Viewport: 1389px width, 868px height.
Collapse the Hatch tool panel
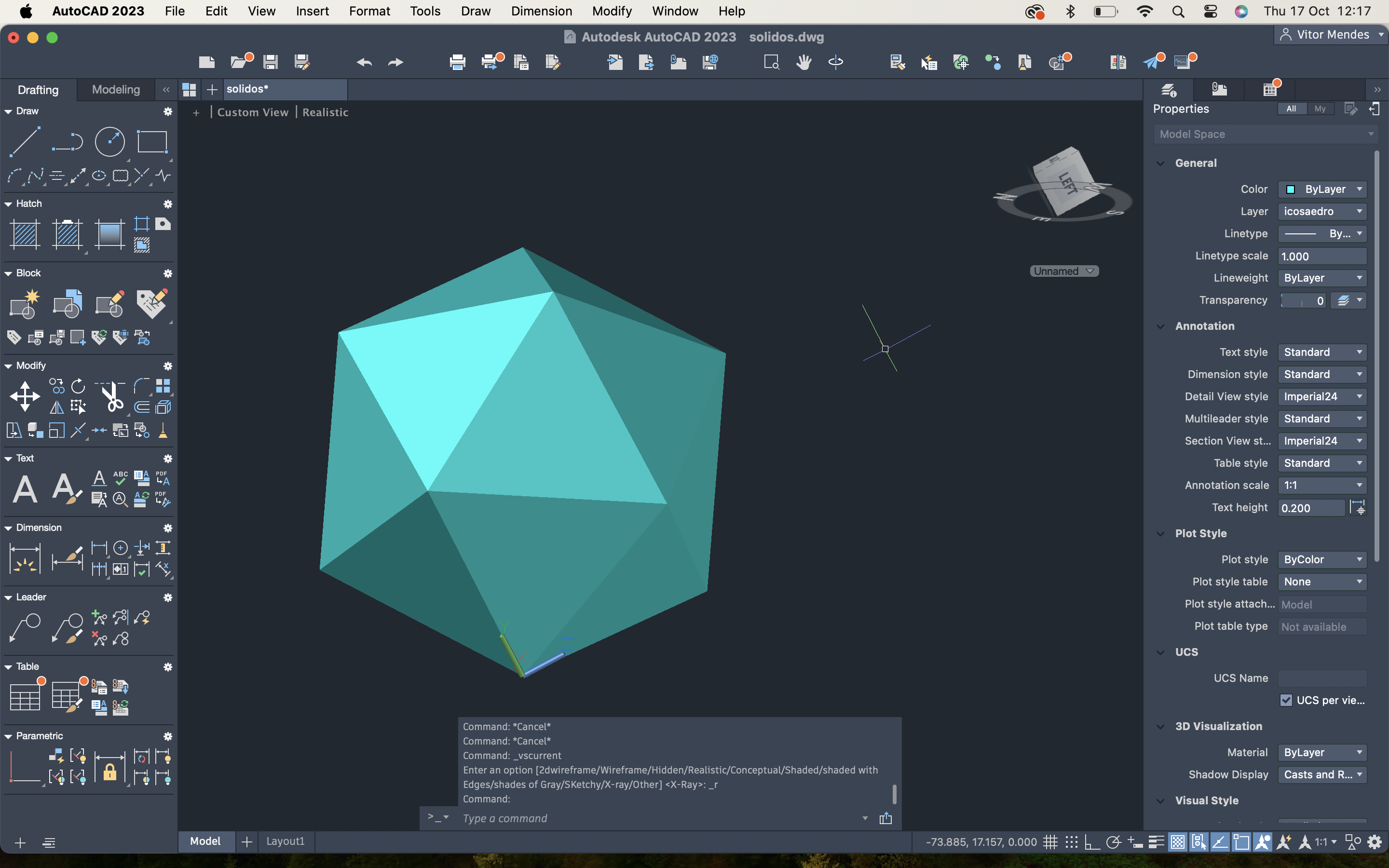[x=9, y=204]
